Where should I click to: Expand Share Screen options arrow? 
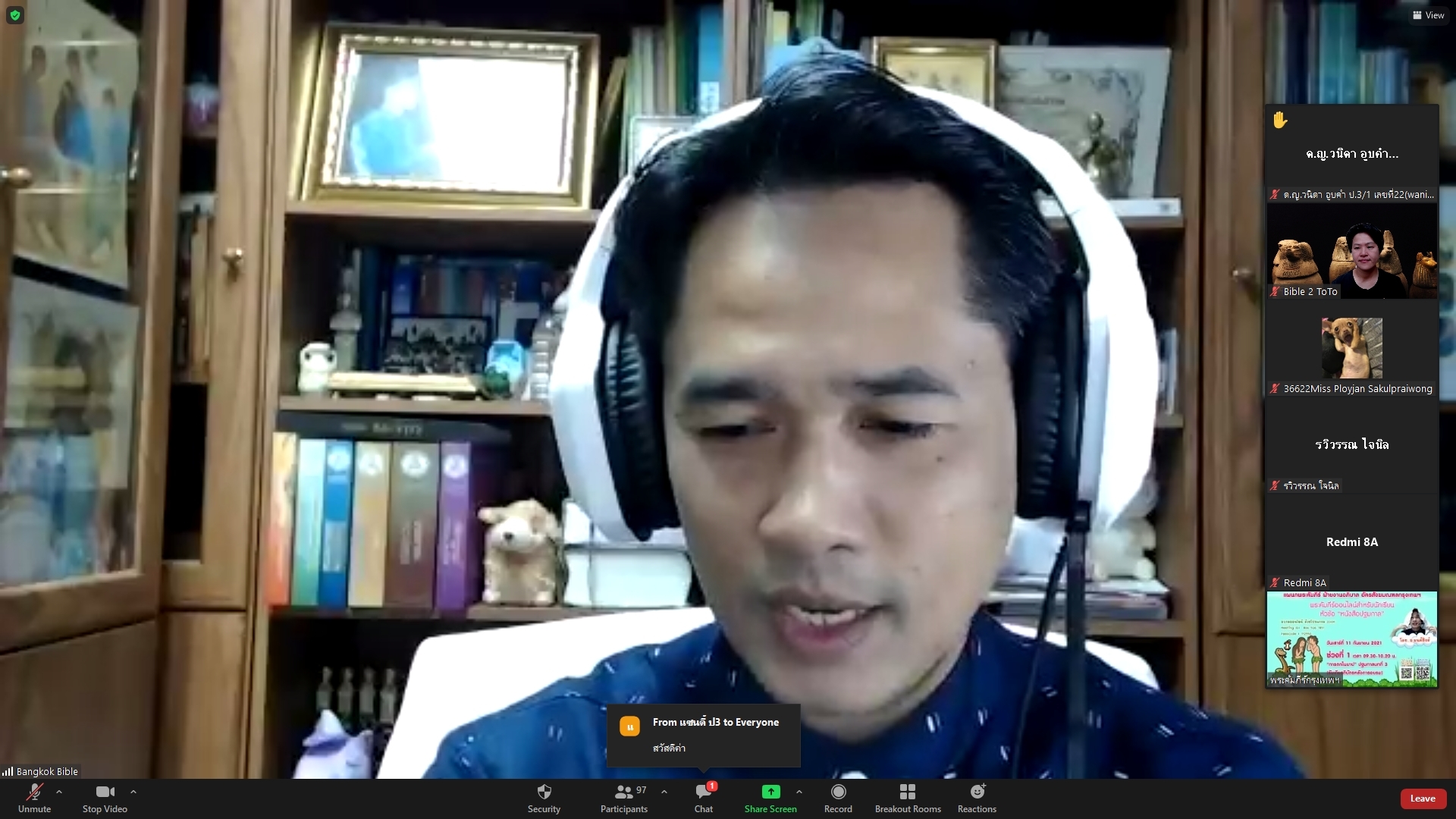tap(799, 792)
